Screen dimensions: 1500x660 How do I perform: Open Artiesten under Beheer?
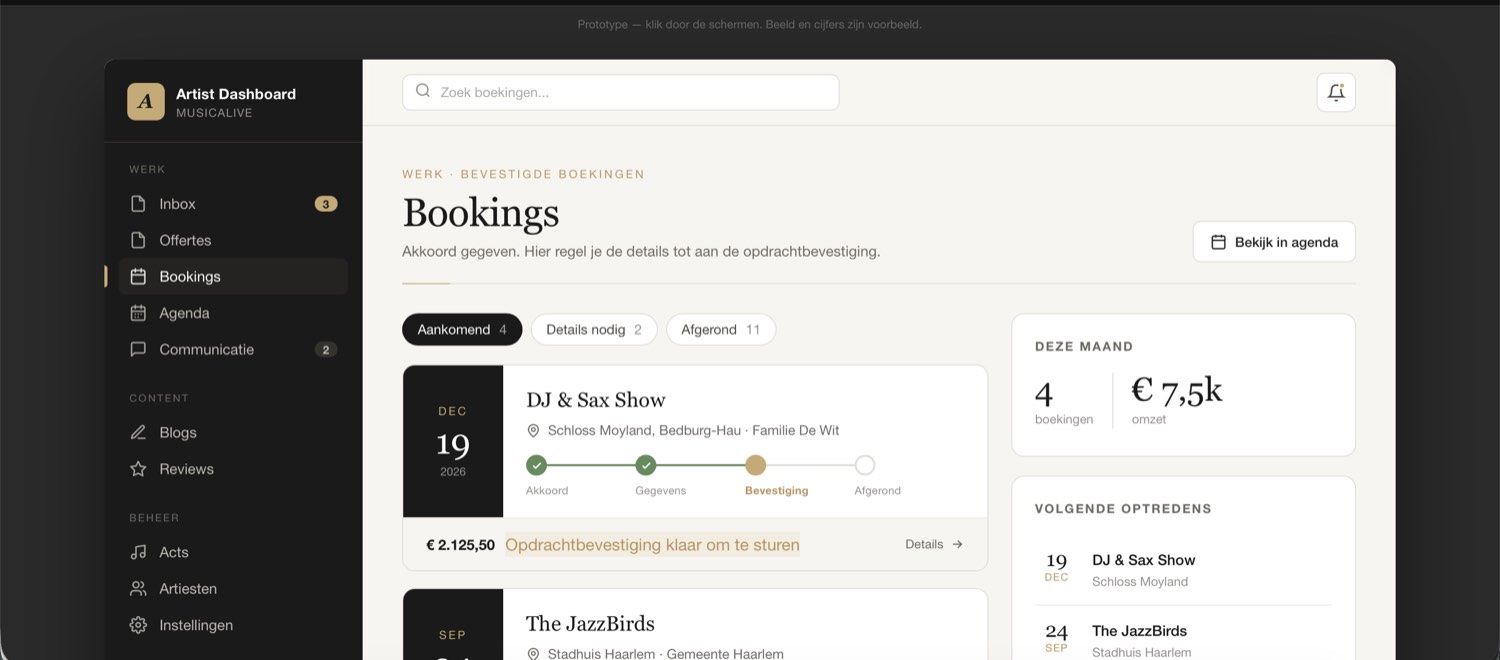[233, 589]
